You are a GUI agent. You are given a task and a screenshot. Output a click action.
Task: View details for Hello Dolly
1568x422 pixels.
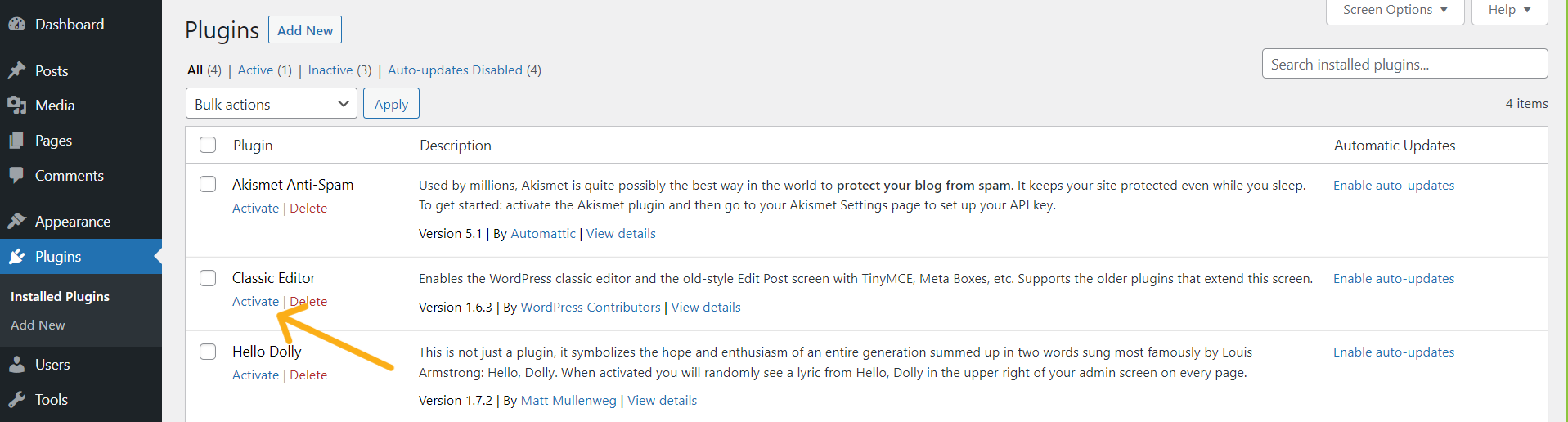pos(662,401)
